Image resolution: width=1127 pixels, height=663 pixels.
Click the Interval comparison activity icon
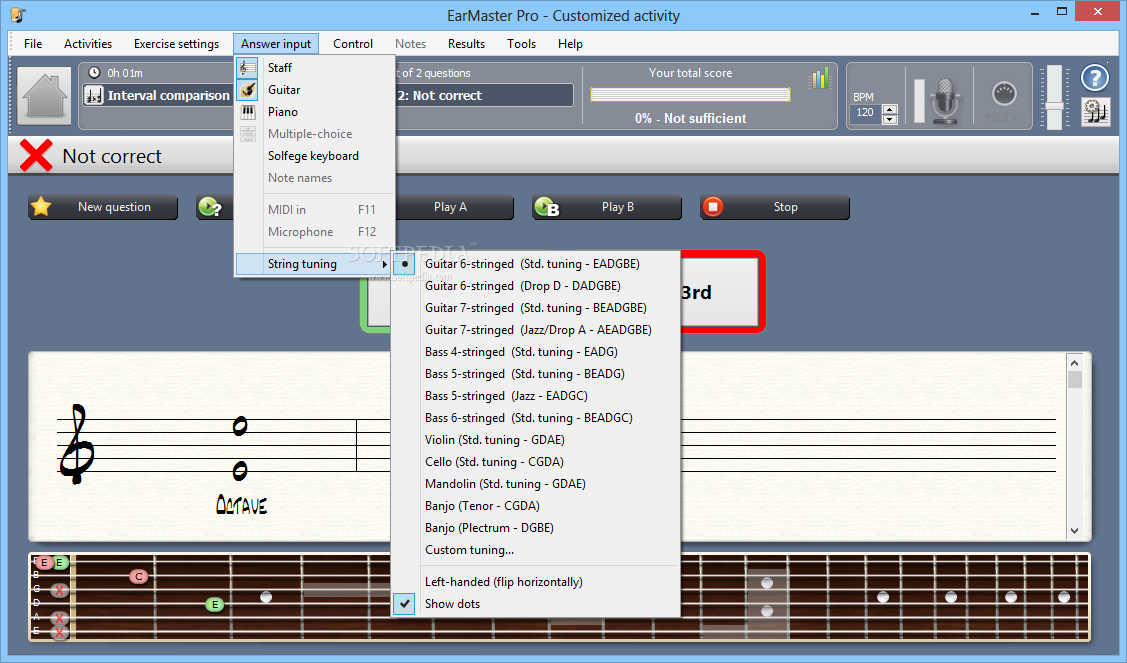93,95
